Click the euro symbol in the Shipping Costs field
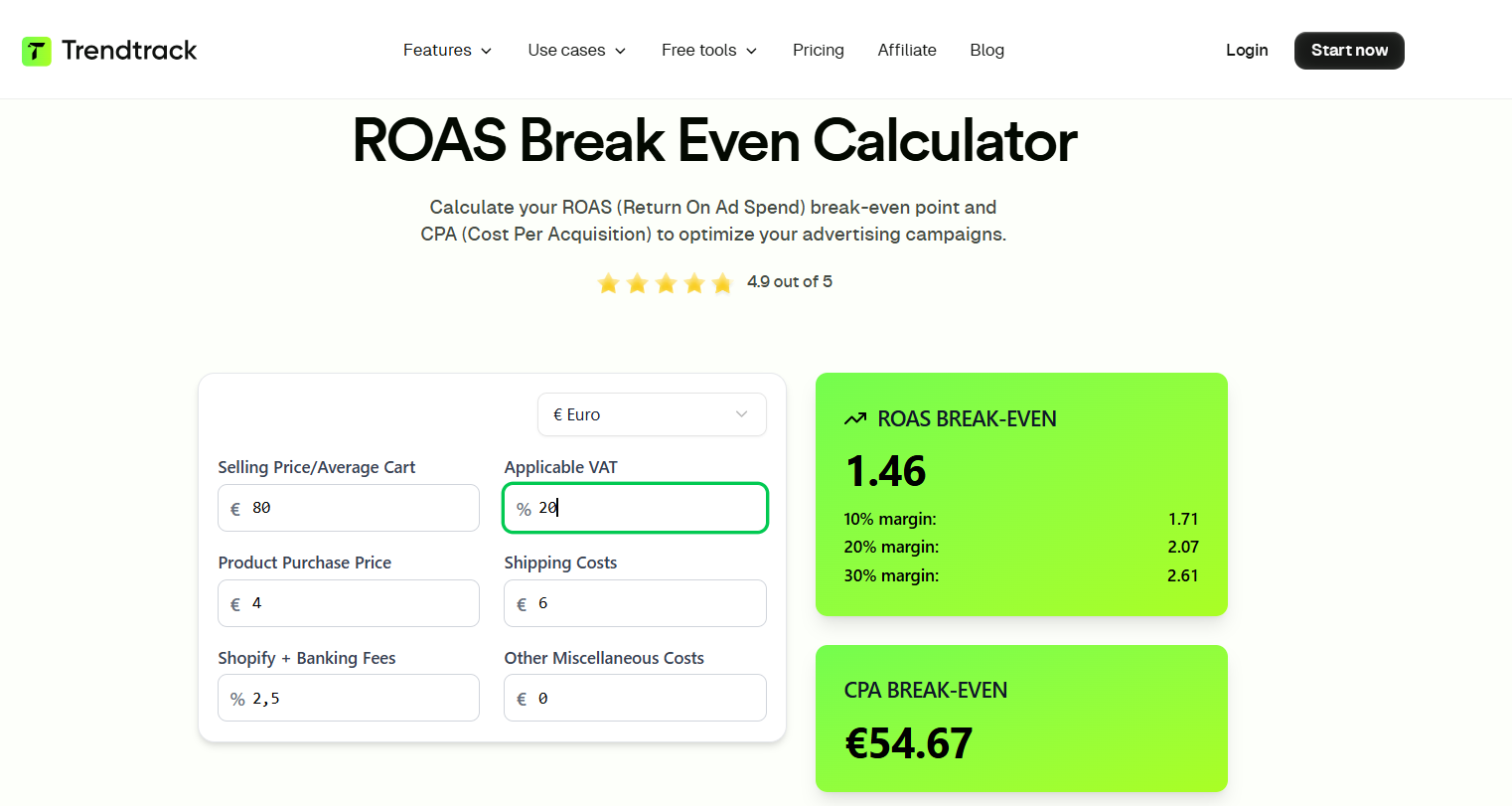1512x806 pixels. click(522, 603)
